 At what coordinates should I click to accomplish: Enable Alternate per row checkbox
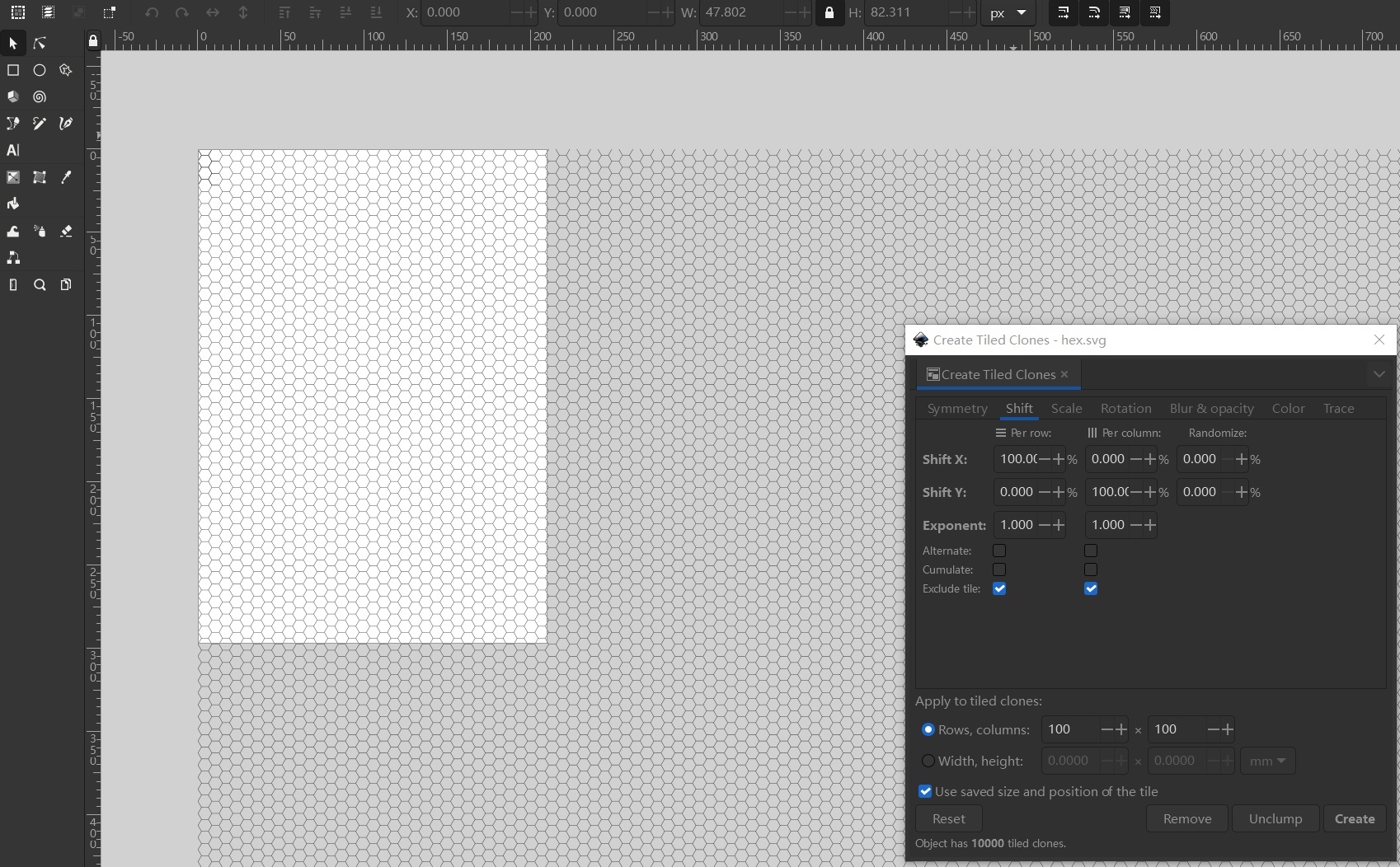point(999,551)
